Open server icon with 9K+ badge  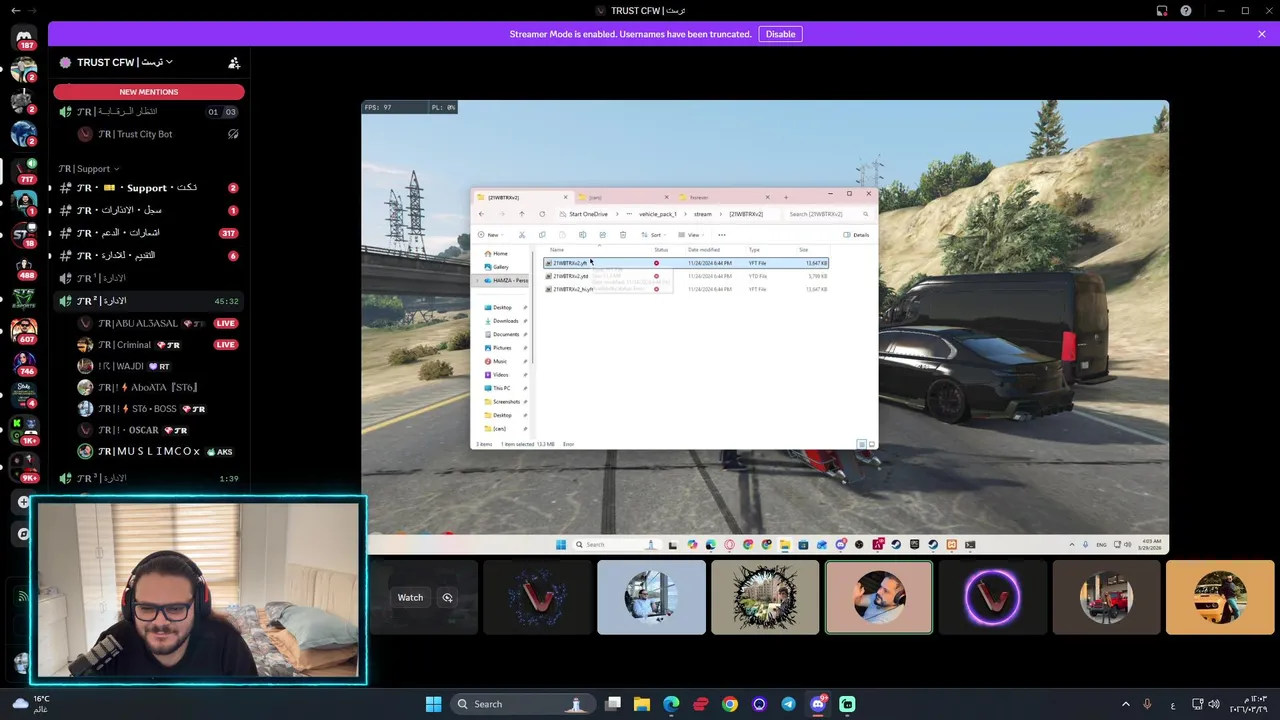click(x=24, y=467)
